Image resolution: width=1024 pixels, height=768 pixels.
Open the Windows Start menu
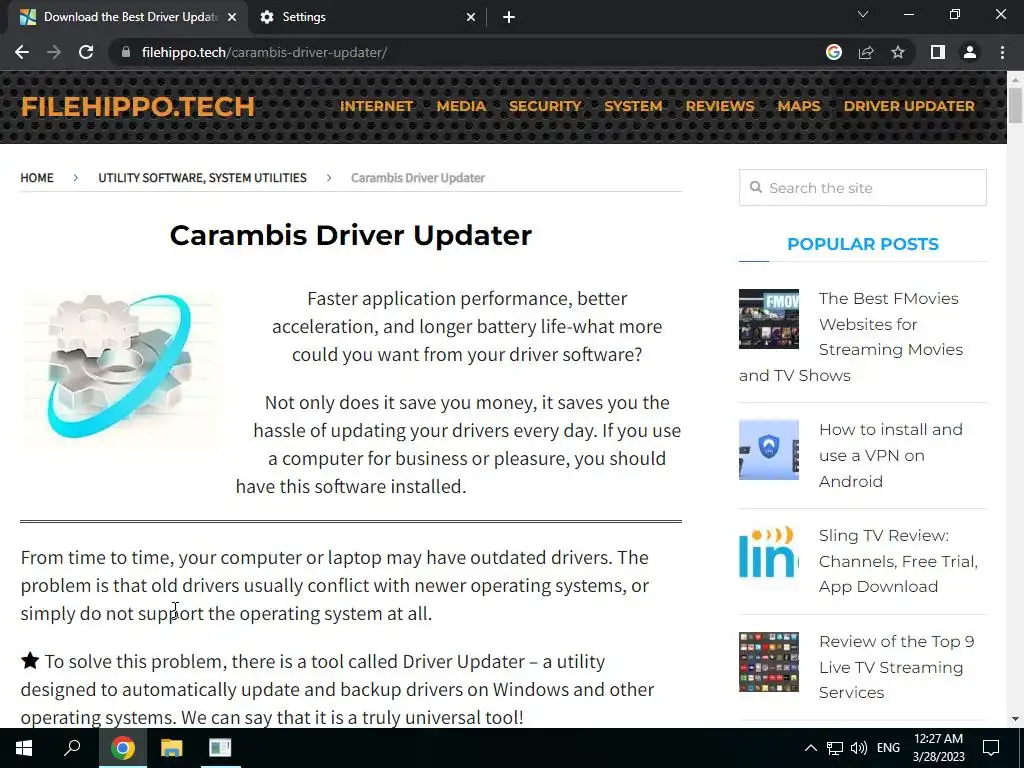coord(24,748)
